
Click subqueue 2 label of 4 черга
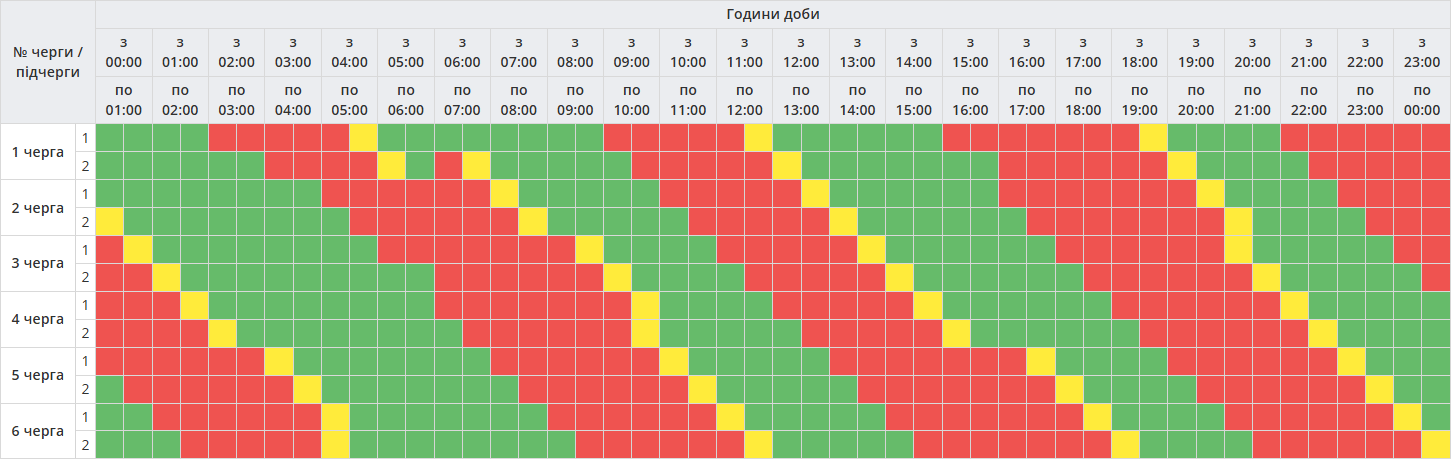[86, 334]
